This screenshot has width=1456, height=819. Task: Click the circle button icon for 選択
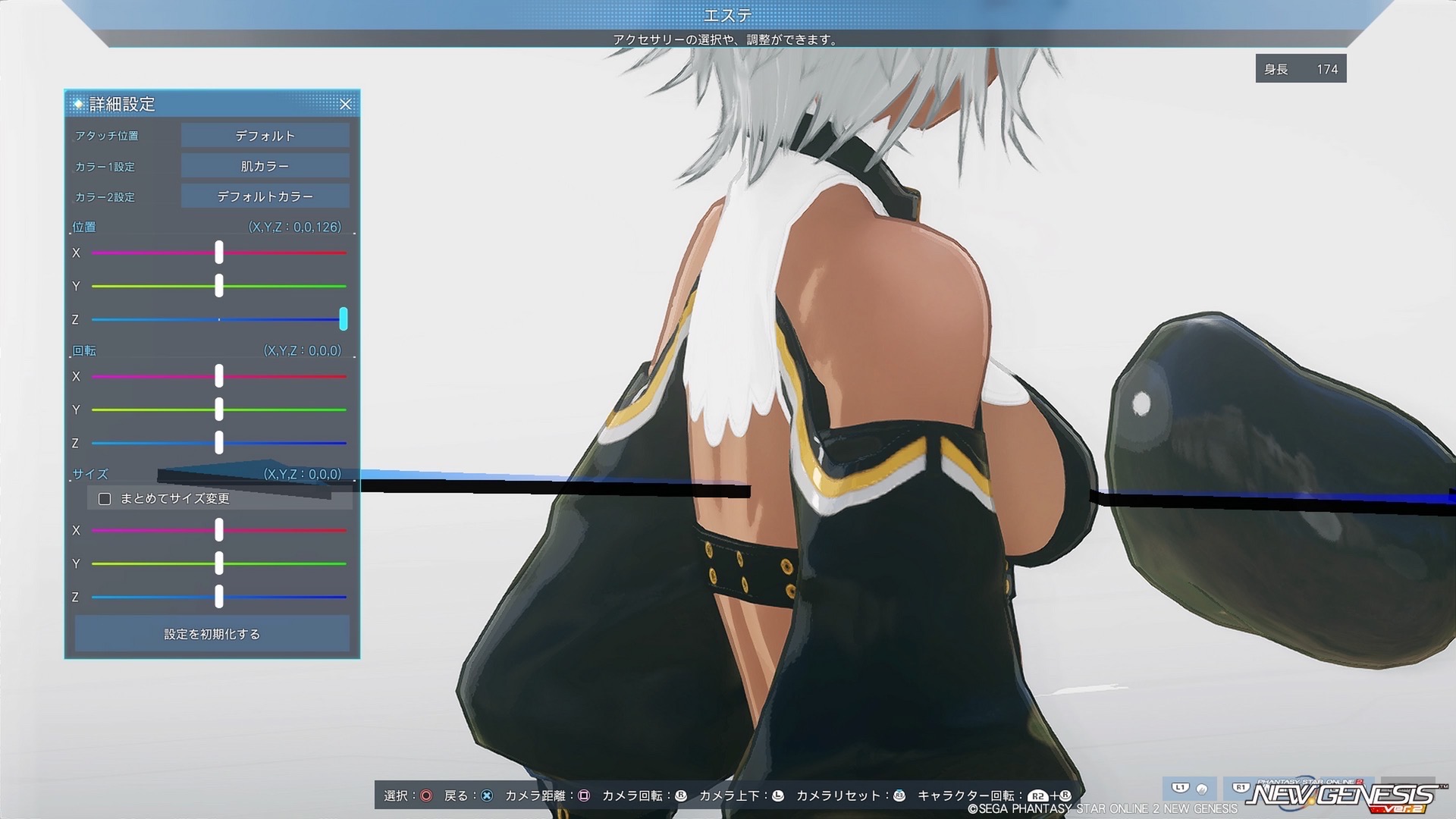point(426,795)
